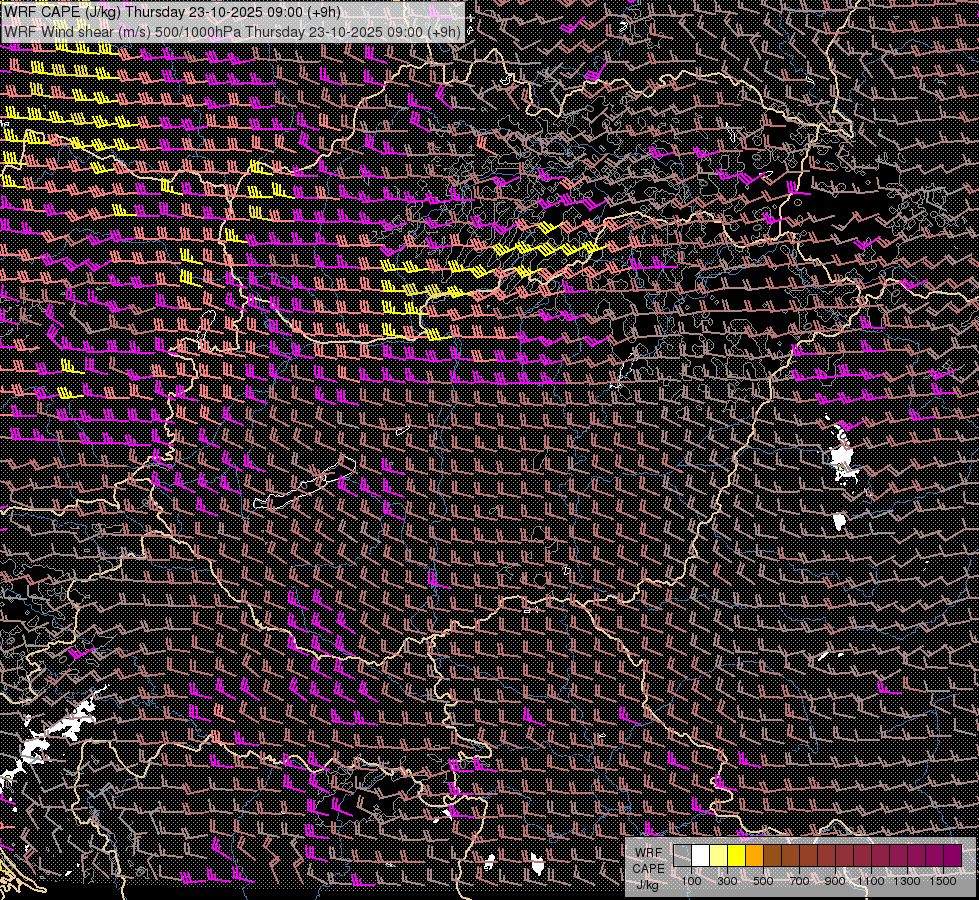
Task: Click the large white CAPE patch in the east
Action: (x=844, y=458)
